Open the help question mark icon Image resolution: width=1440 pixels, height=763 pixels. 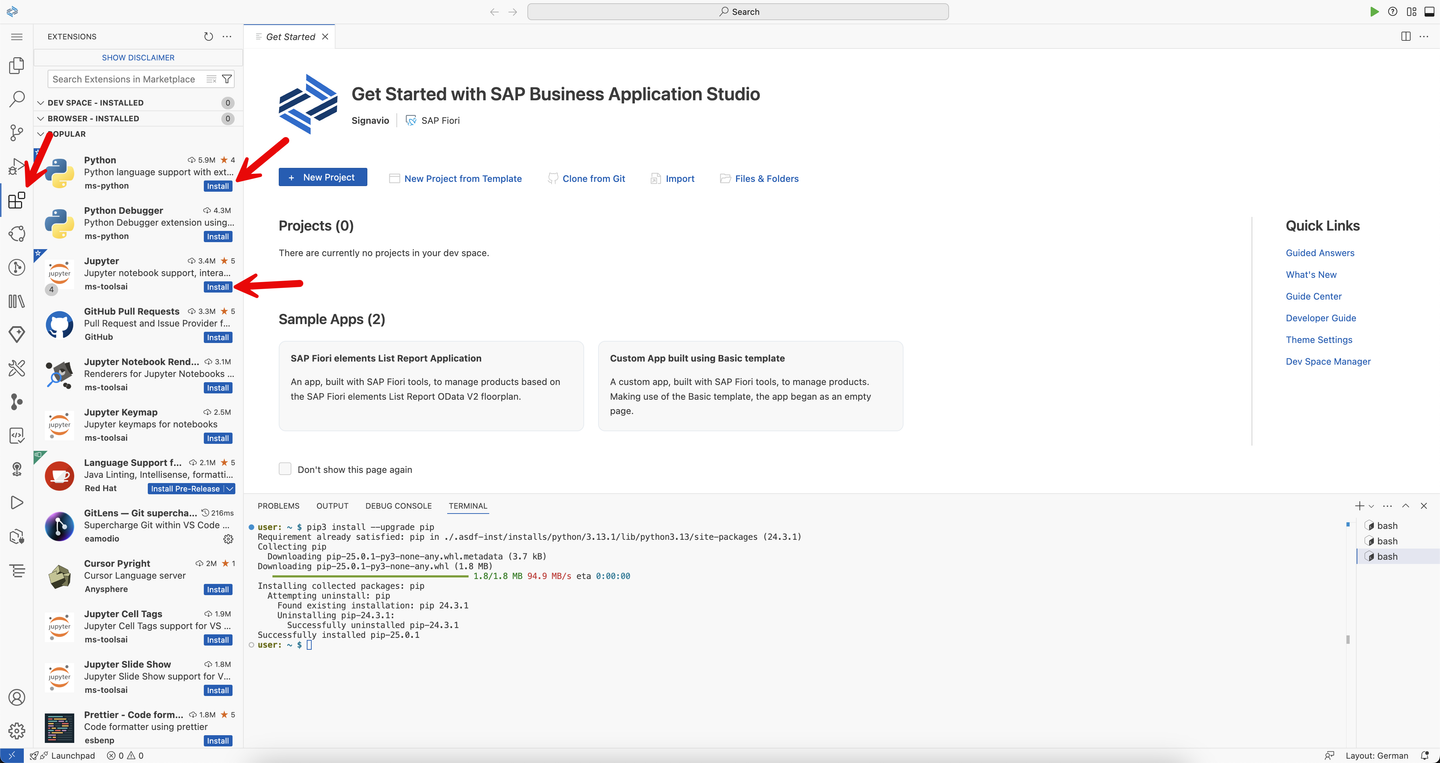pyautogui.click(x=1392, y=12)
